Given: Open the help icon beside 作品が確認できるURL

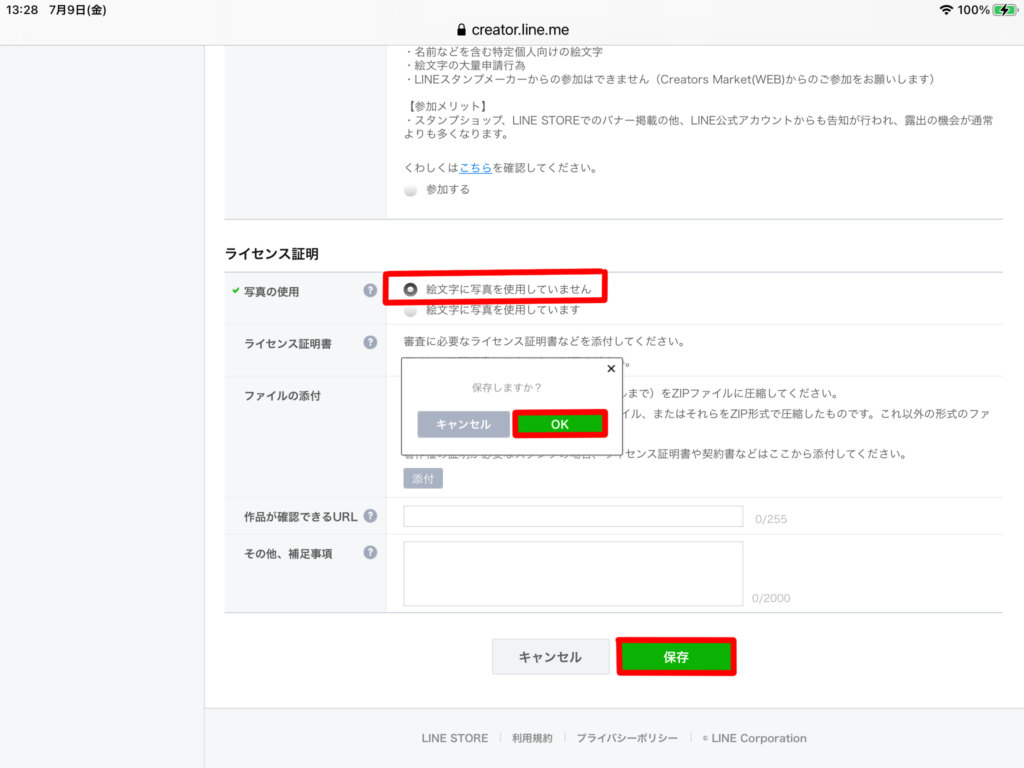Looking at the screenshot, I should [370, 515].
